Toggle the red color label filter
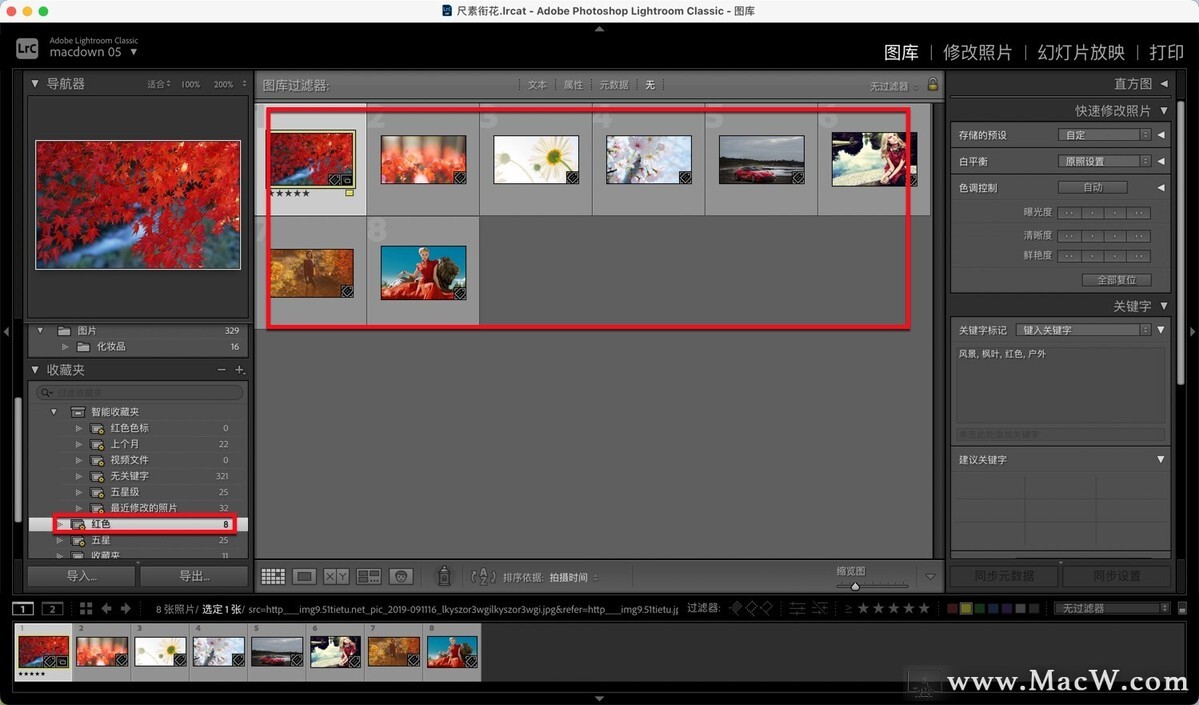 point(952,609)
